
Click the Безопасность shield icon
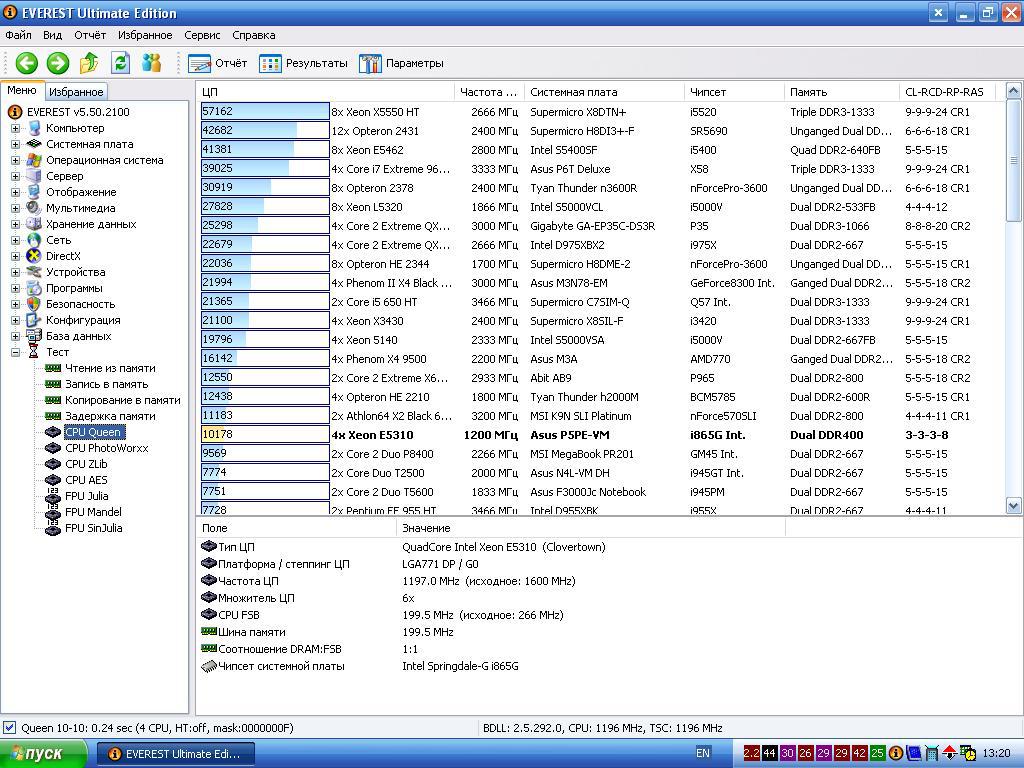click(34, 304)
